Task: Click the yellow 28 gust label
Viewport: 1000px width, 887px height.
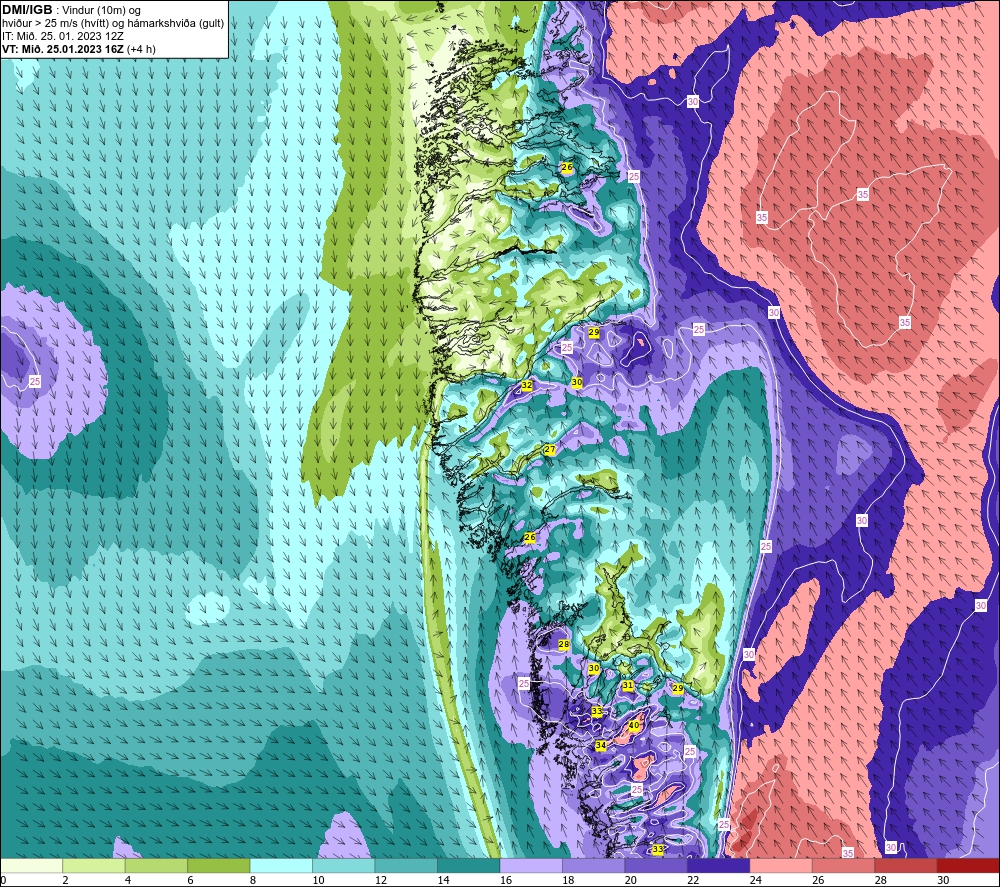Action: [x=564, y=644]
